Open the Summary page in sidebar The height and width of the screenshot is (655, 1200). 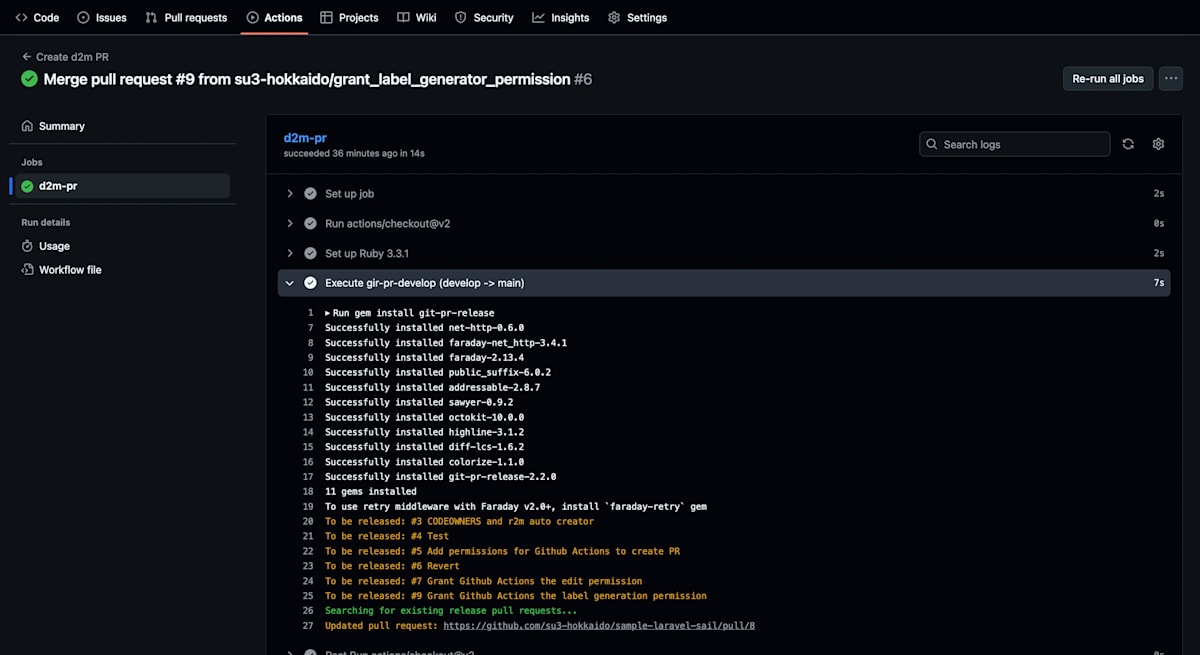tap(120, 126)
